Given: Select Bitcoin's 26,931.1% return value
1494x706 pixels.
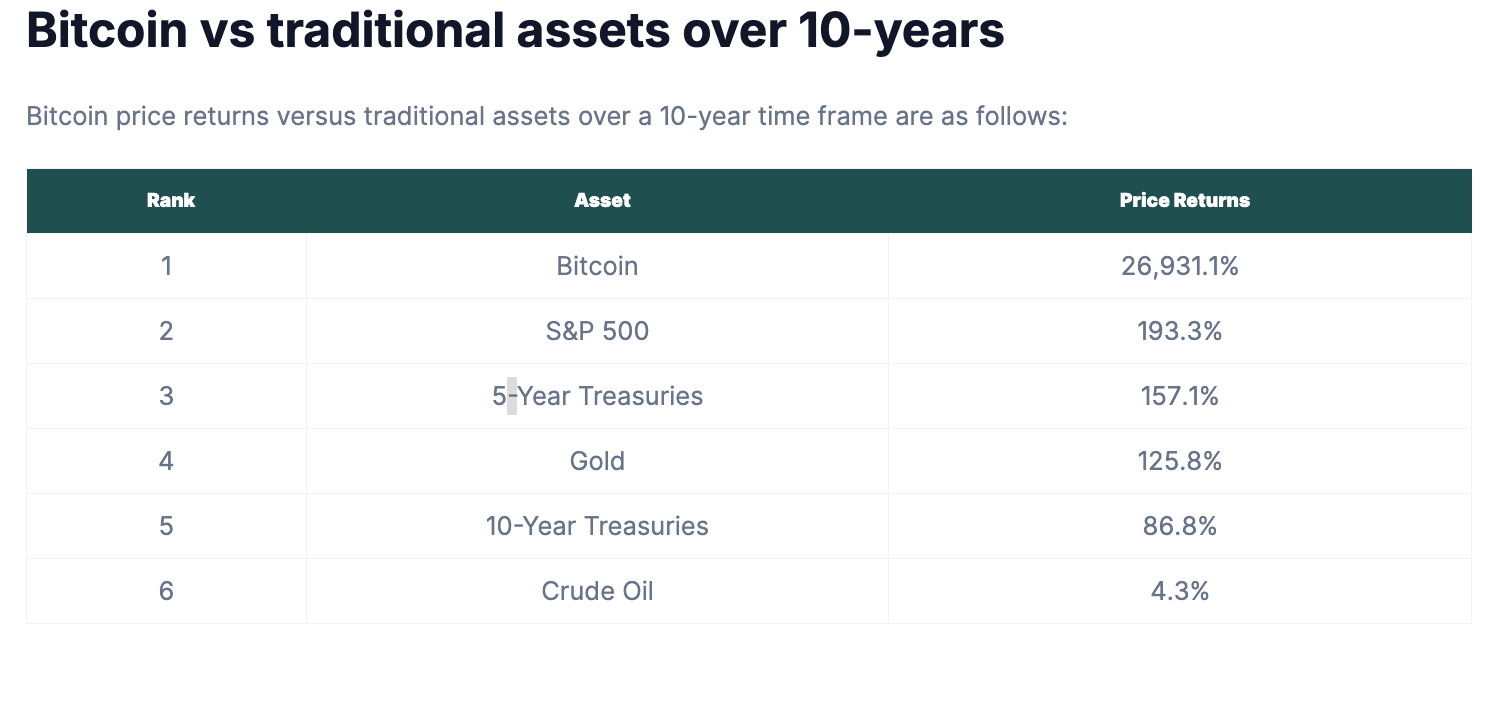Looking at the screenshot, I should coord(1180,266).
